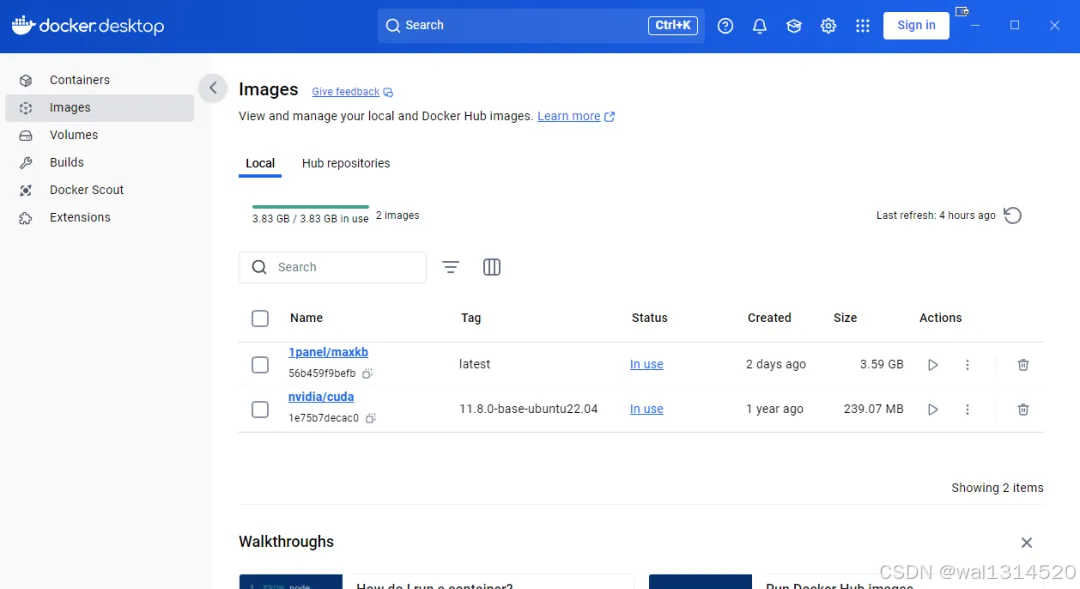Click the Sign in button
The image size is (1080, 589).
click(916, 25)
